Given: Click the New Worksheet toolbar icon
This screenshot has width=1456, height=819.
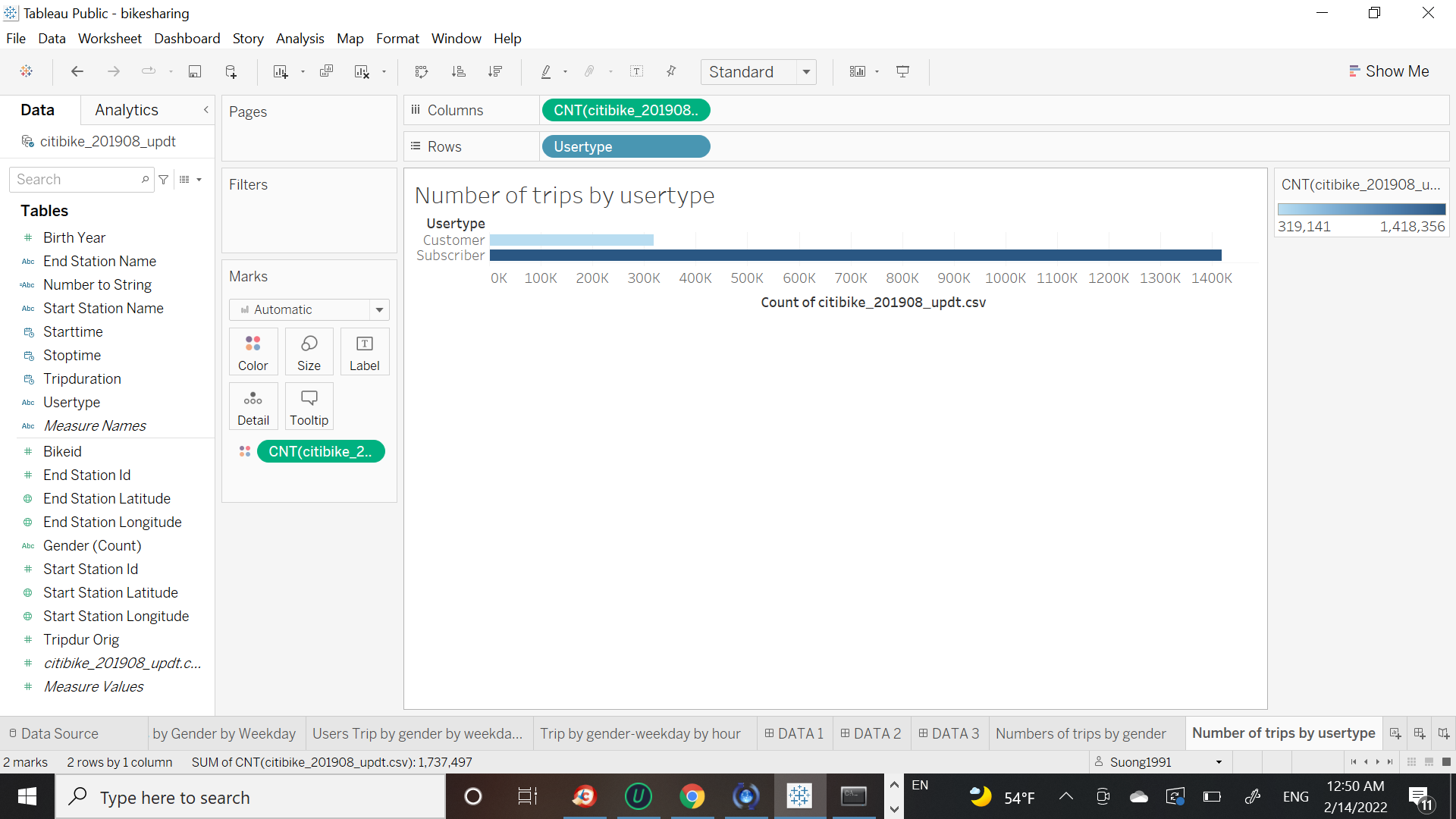Looking at the screenshot, I should [281, 71].
